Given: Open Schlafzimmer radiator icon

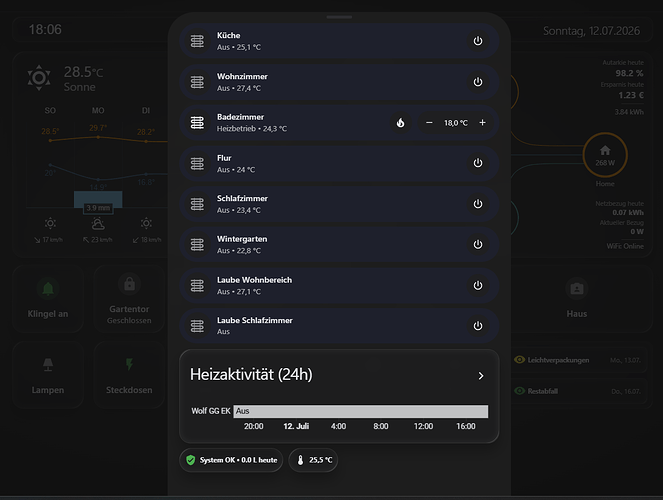Looking at the screenshot, I should [197, 204].
